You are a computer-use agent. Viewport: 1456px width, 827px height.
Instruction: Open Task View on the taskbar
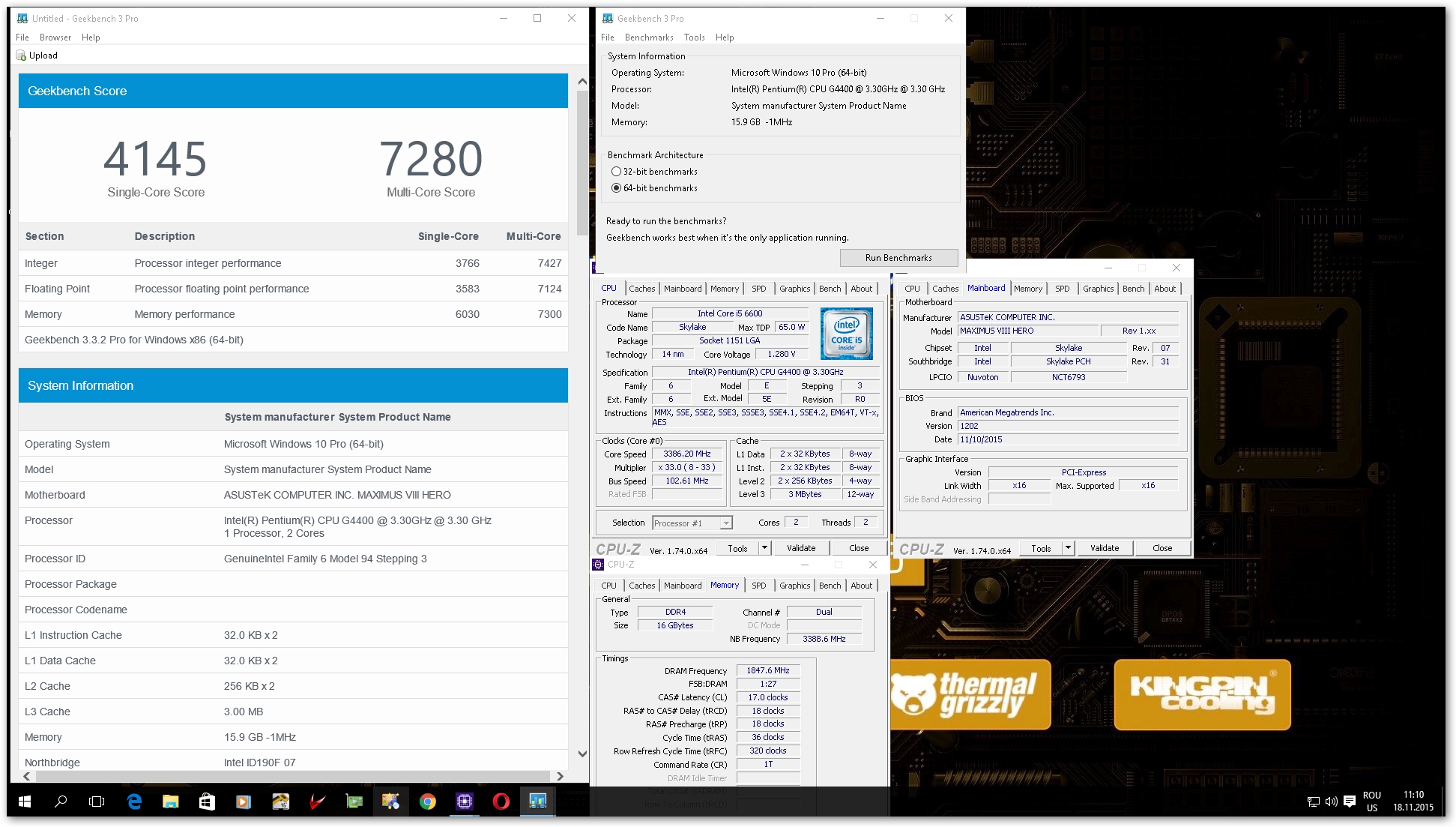[x=97, y=802]
